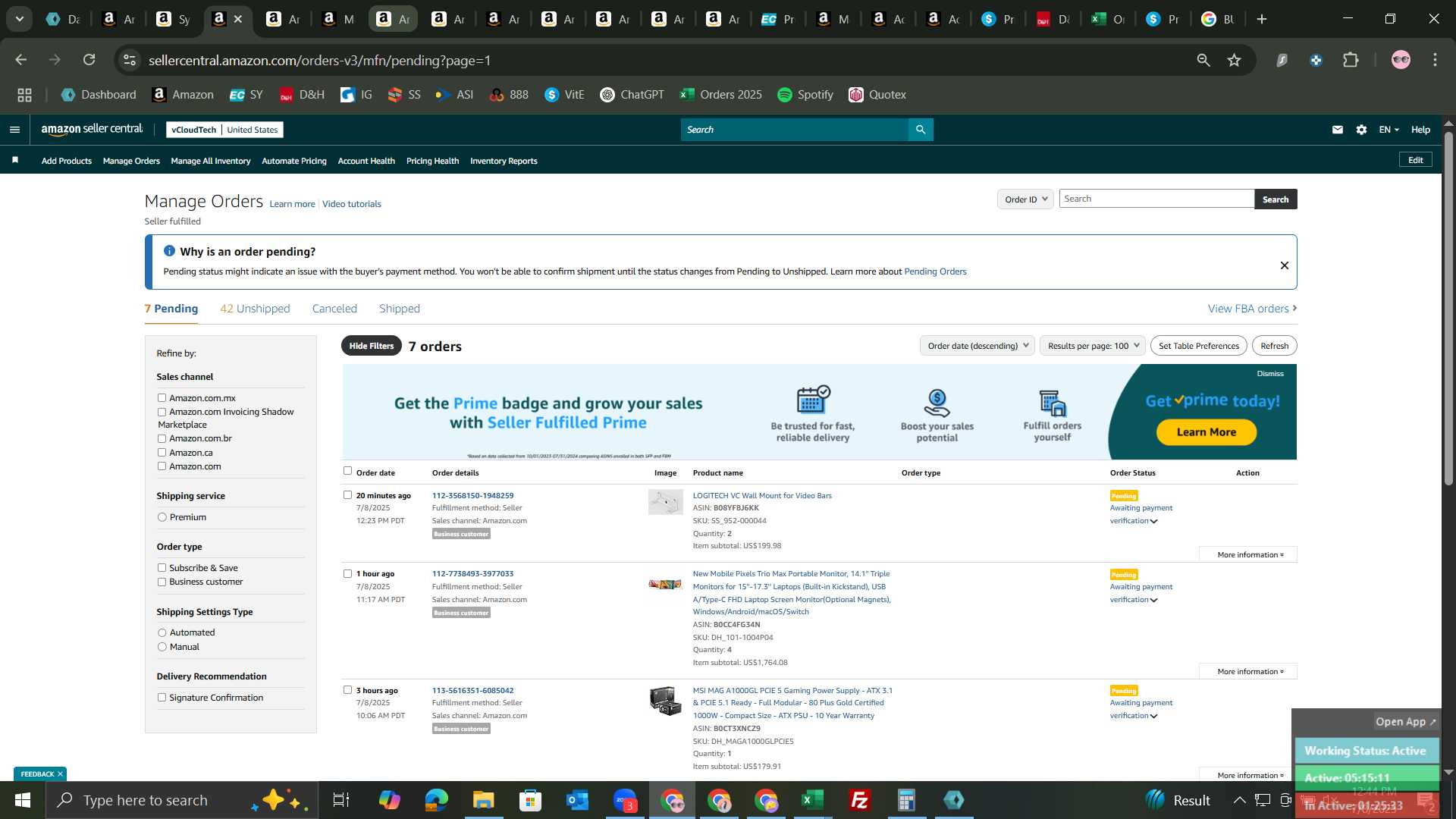Open the Results per page dropdown
1456x819 pixels.
tap(1092, 346)
